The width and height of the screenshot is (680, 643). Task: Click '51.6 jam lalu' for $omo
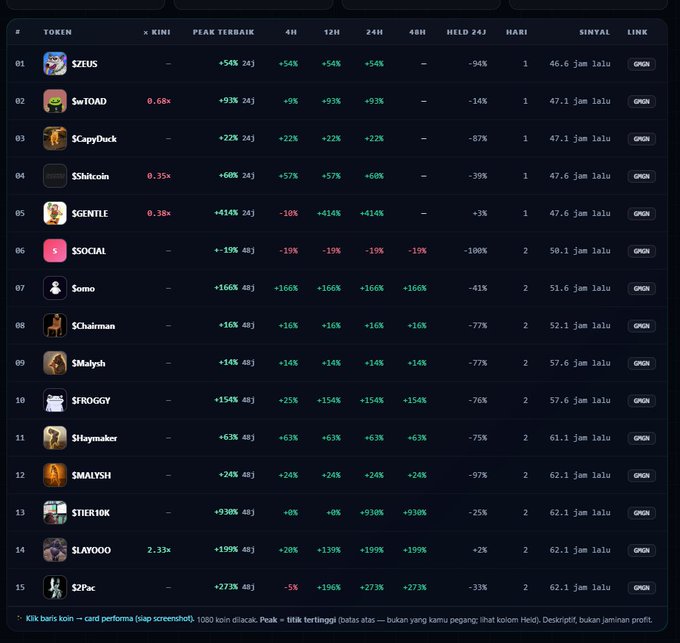click(580, 288)
